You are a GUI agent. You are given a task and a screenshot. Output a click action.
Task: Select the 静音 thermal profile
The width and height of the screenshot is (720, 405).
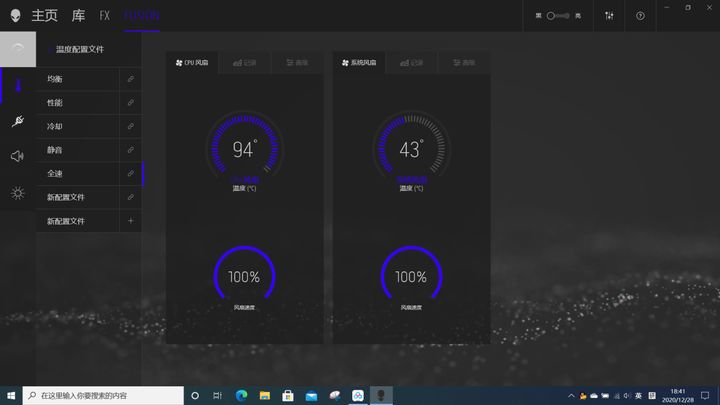pyautogui.click(x=77, y=150)
